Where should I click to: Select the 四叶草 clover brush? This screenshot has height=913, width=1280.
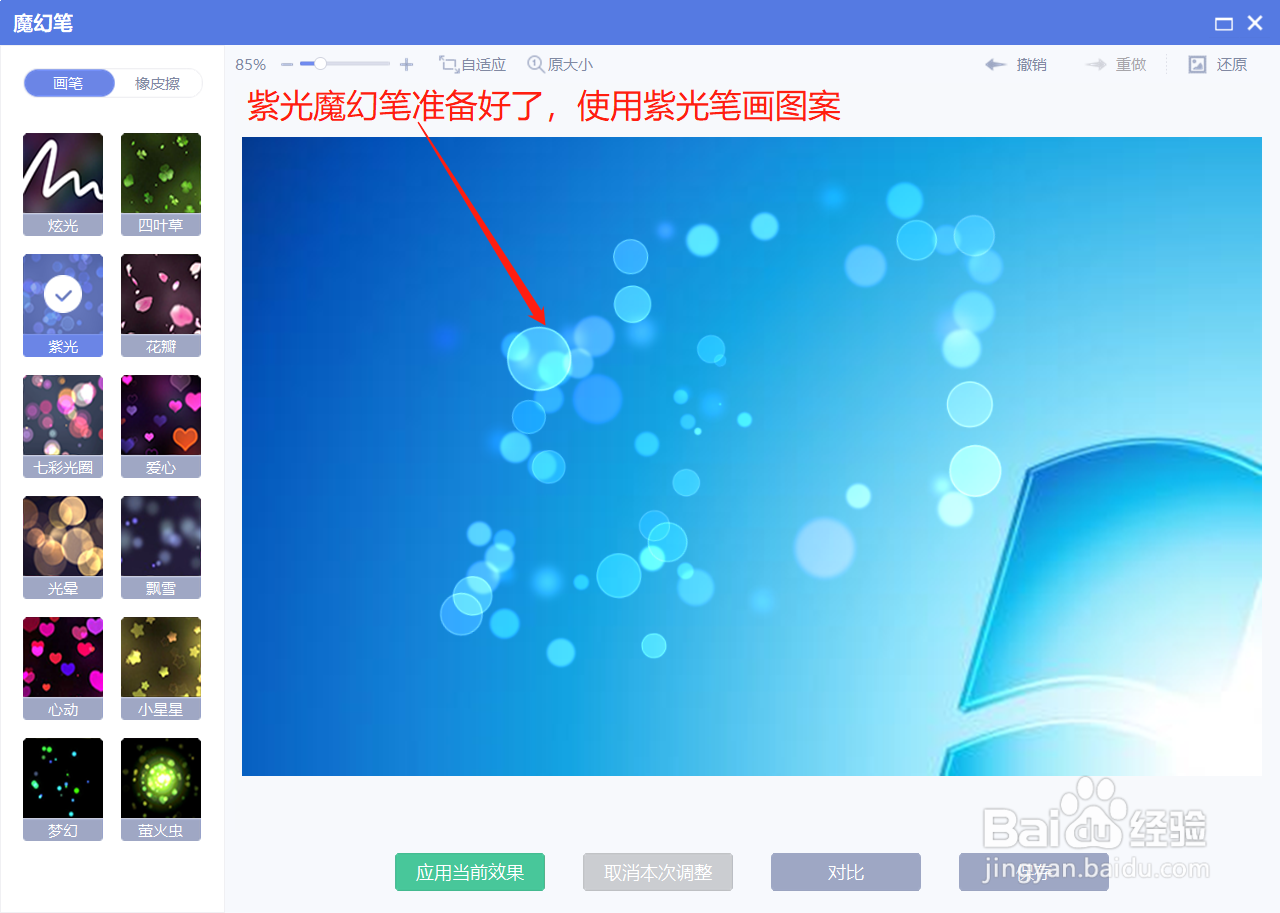(x=161, y=184)
